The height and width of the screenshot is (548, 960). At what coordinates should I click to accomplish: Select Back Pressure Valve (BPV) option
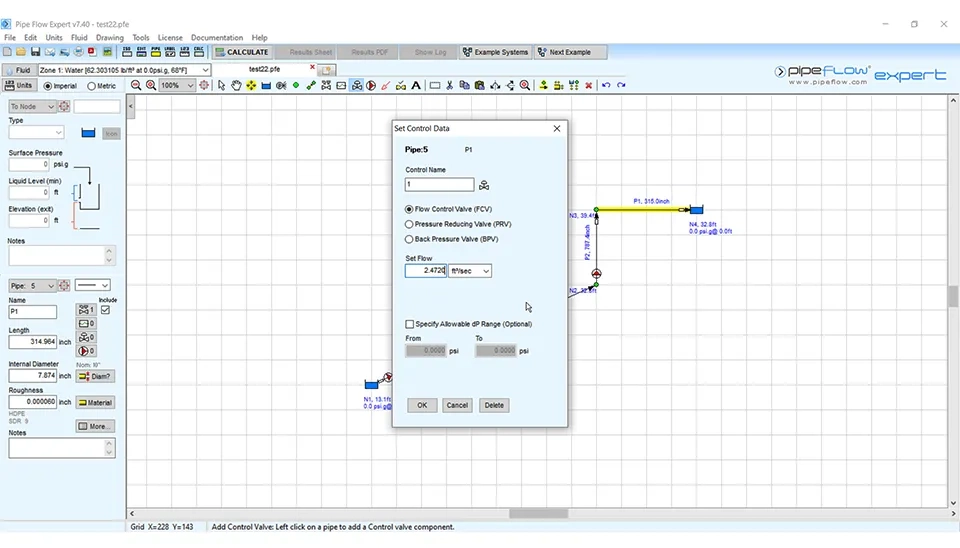click(x=409, y=239)
